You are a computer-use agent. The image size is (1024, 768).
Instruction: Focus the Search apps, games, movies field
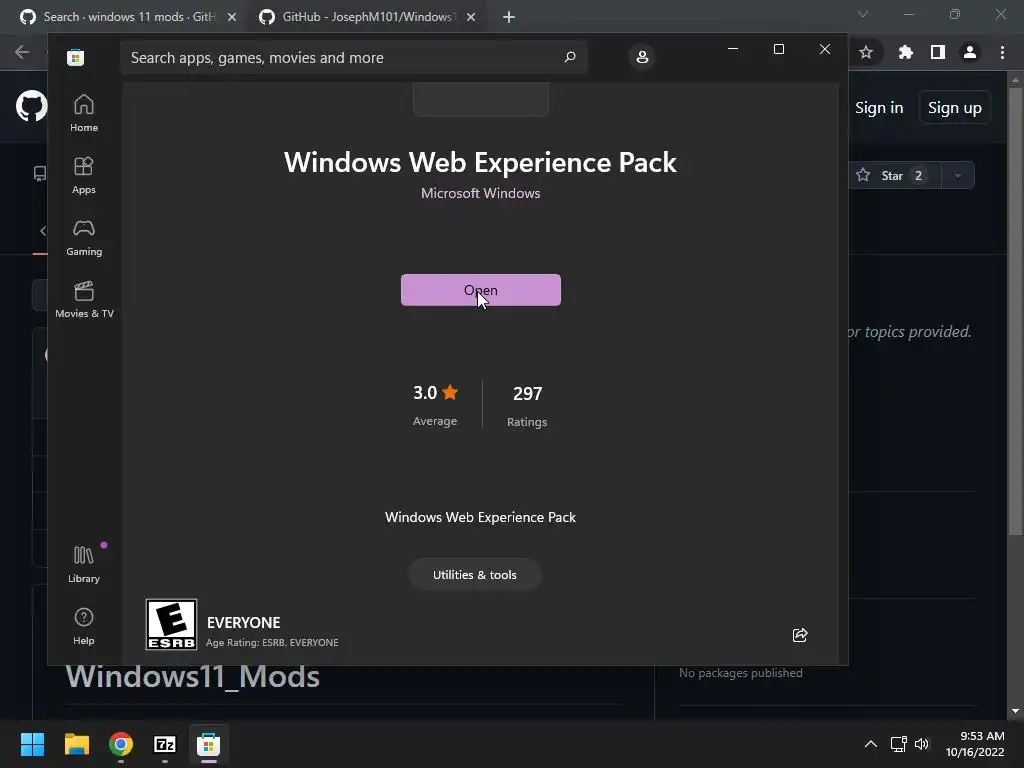click(x=353, y=57)
